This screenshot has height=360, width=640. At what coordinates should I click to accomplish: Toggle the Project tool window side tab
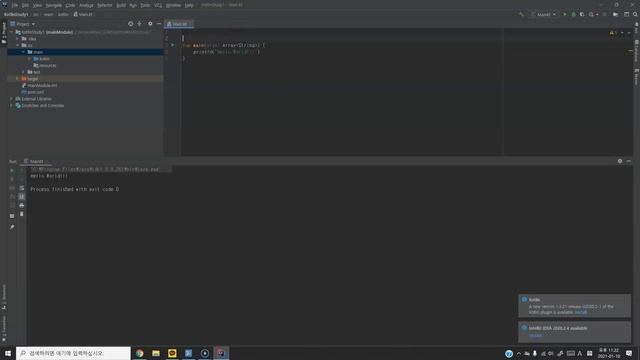pos(4,33)
